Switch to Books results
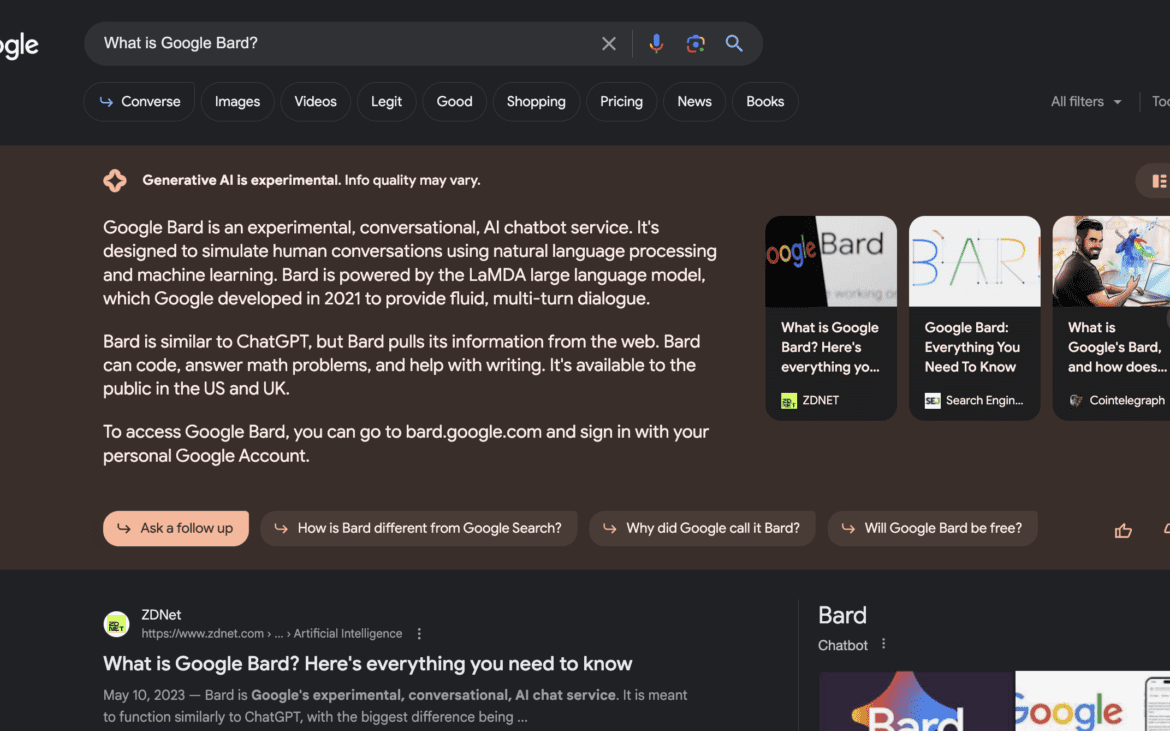Viewport: 1170px width, 731px height. pos(765,101)
